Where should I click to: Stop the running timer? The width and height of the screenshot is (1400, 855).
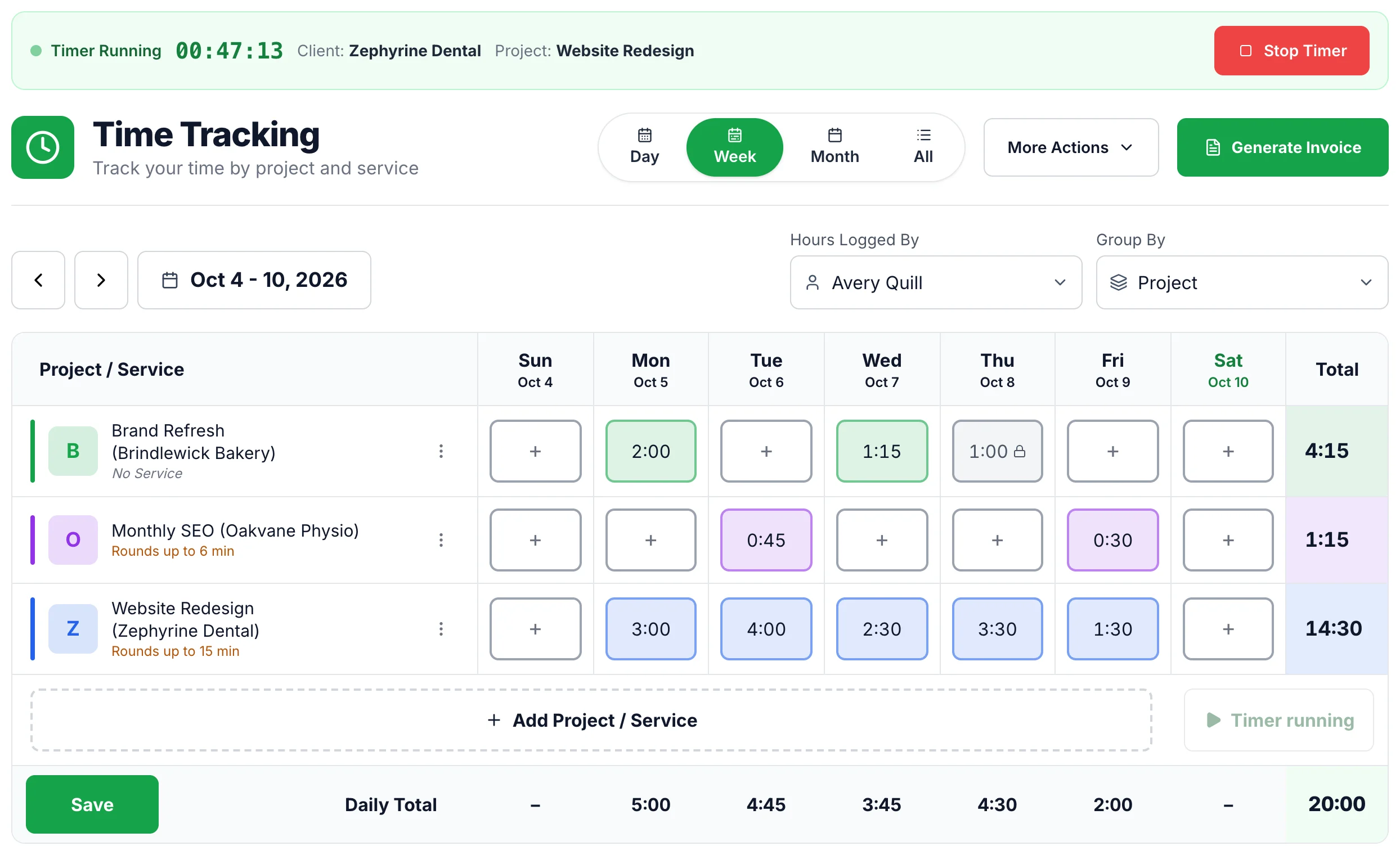tap(1291, 51)
